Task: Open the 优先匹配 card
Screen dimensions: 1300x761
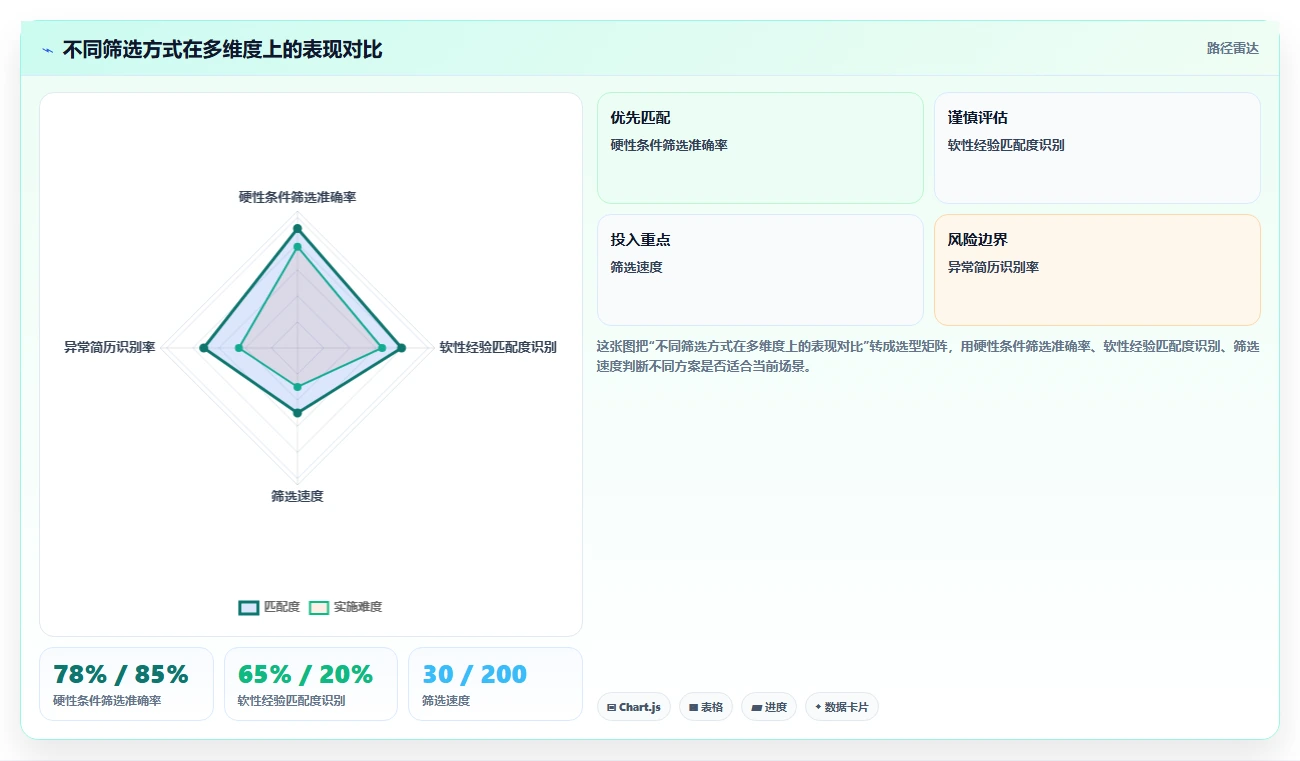Action: point(760,148)
